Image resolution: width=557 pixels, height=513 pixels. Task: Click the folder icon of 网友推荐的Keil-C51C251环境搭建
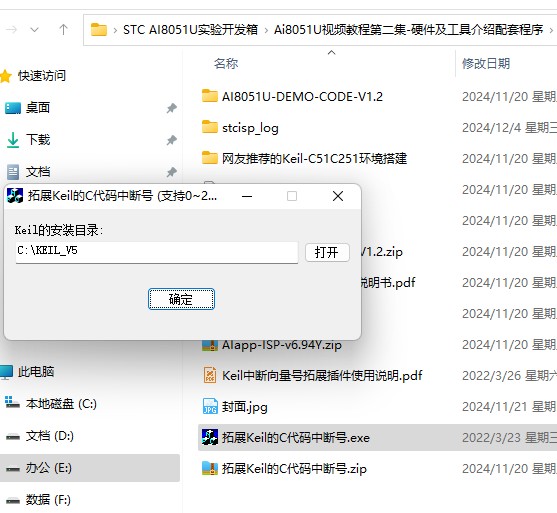[210, 158]
